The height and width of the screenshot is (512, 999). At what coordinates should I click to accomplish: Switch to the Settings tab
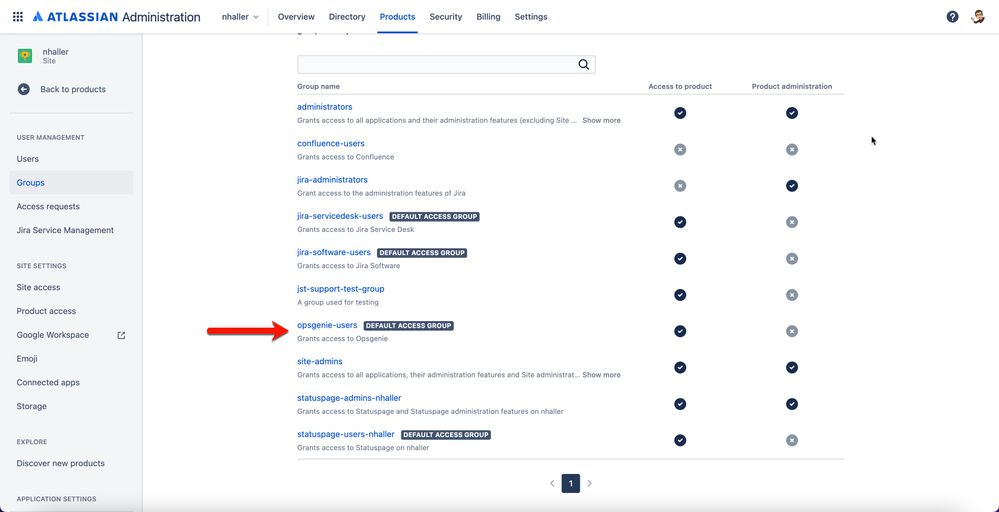click(x=531, y=17)
